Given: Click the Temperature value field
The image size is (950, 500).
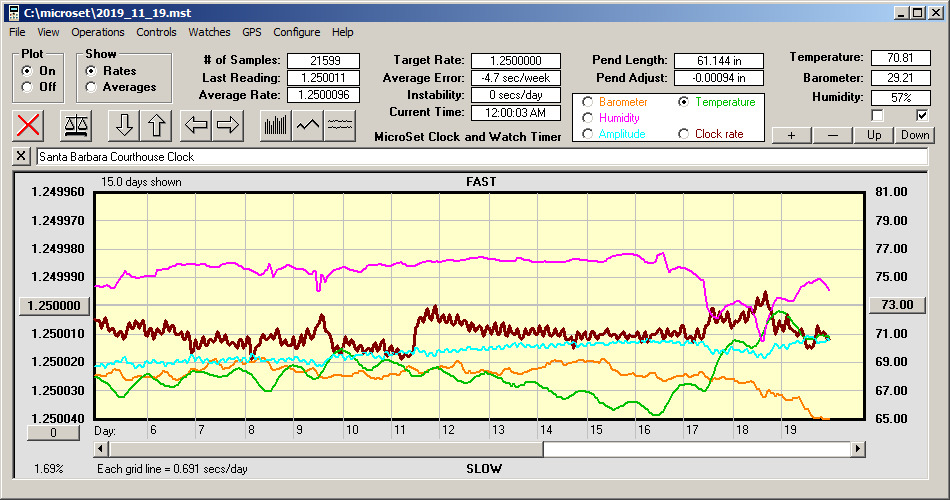Looking at the screenshot, I should (x=900, y=58).
